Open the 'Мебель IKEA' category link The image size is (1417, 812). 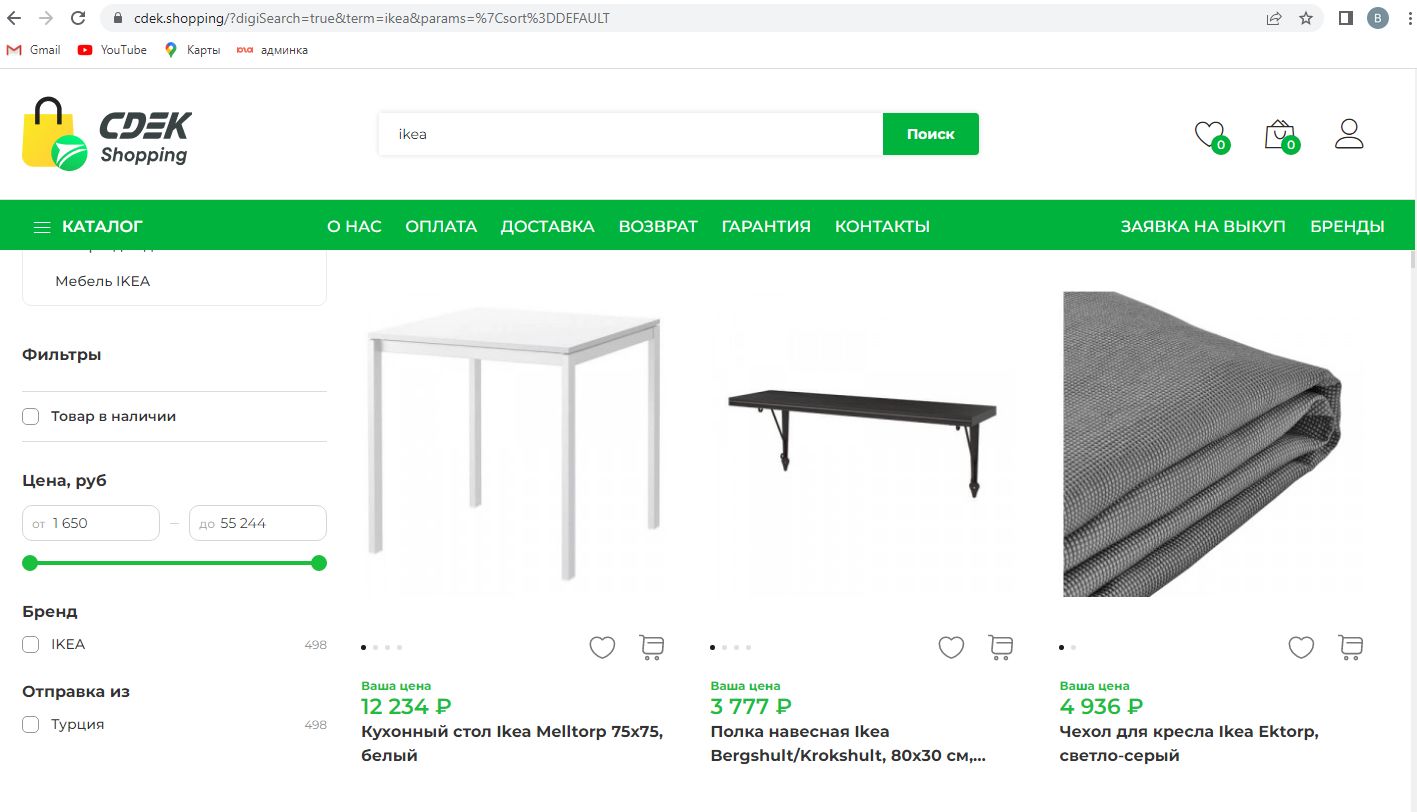[x=102, y=282]
